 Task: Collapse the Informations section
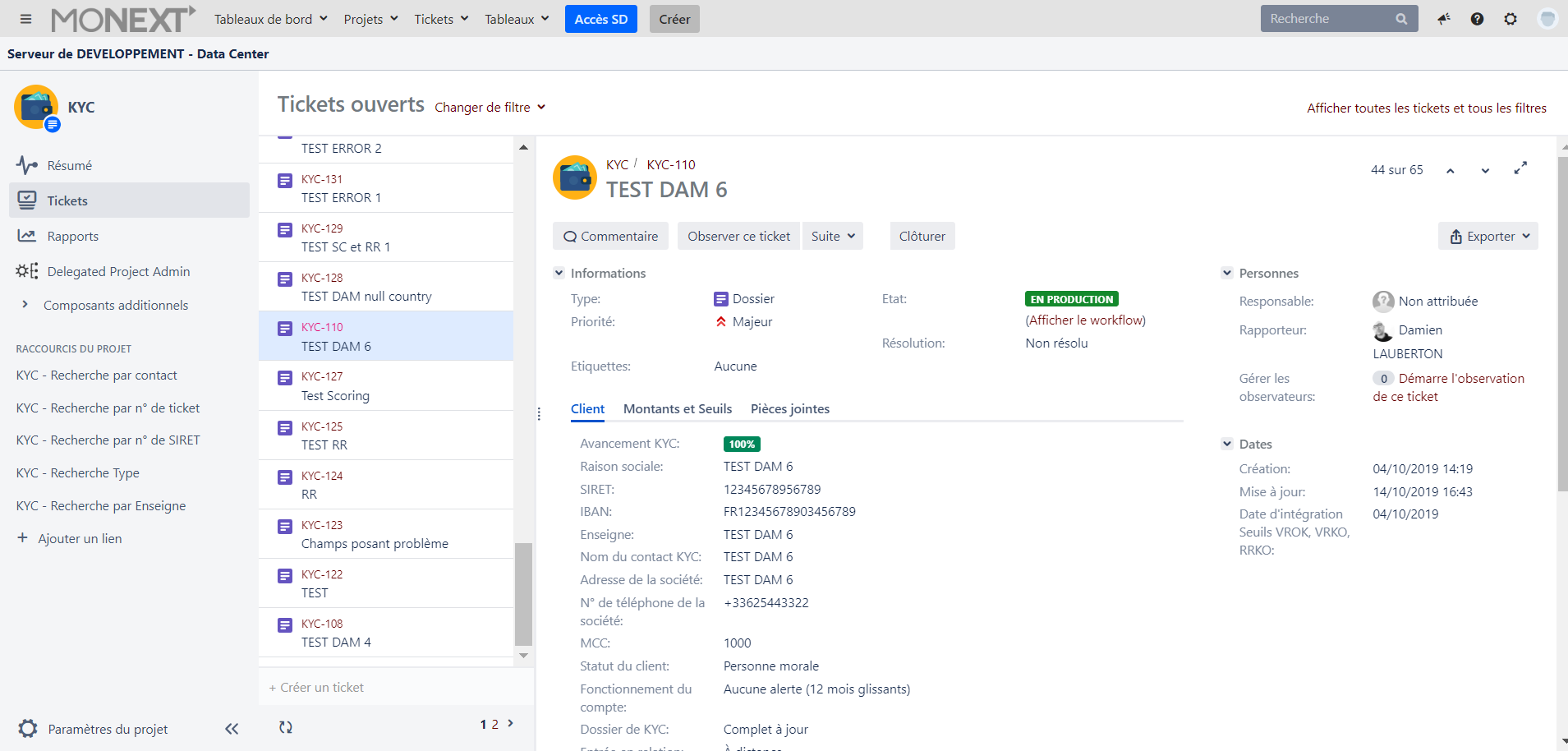coord(559,273)
